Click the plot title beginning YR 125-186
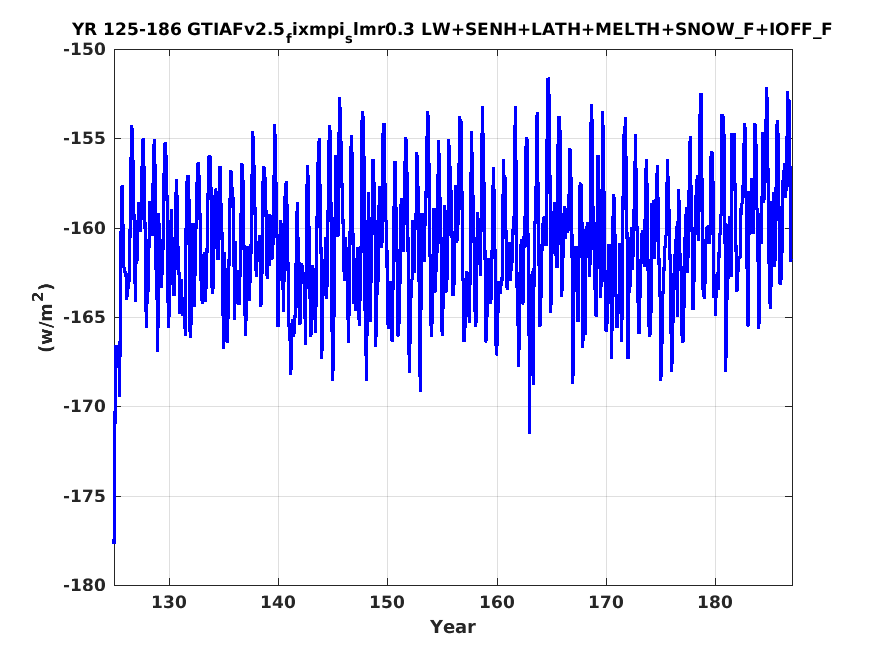Image resolution: width=875 pixels, height=656 pixels. [x=452, y=30]
